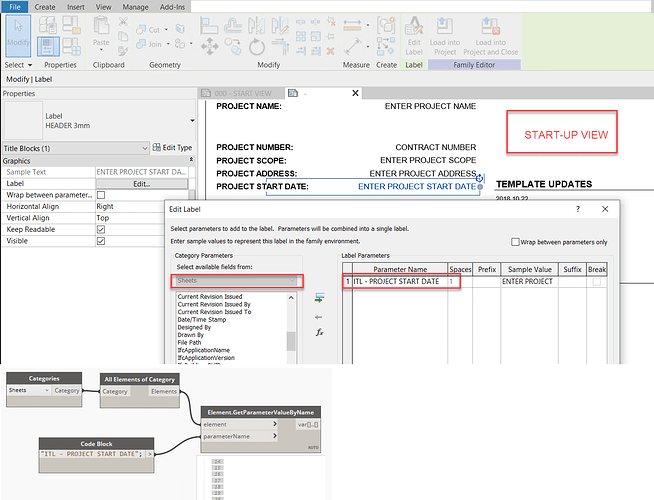Screen dimensions: 654x500
Task: Expand the Join geometry dropdown arrow
Action: 168,44
